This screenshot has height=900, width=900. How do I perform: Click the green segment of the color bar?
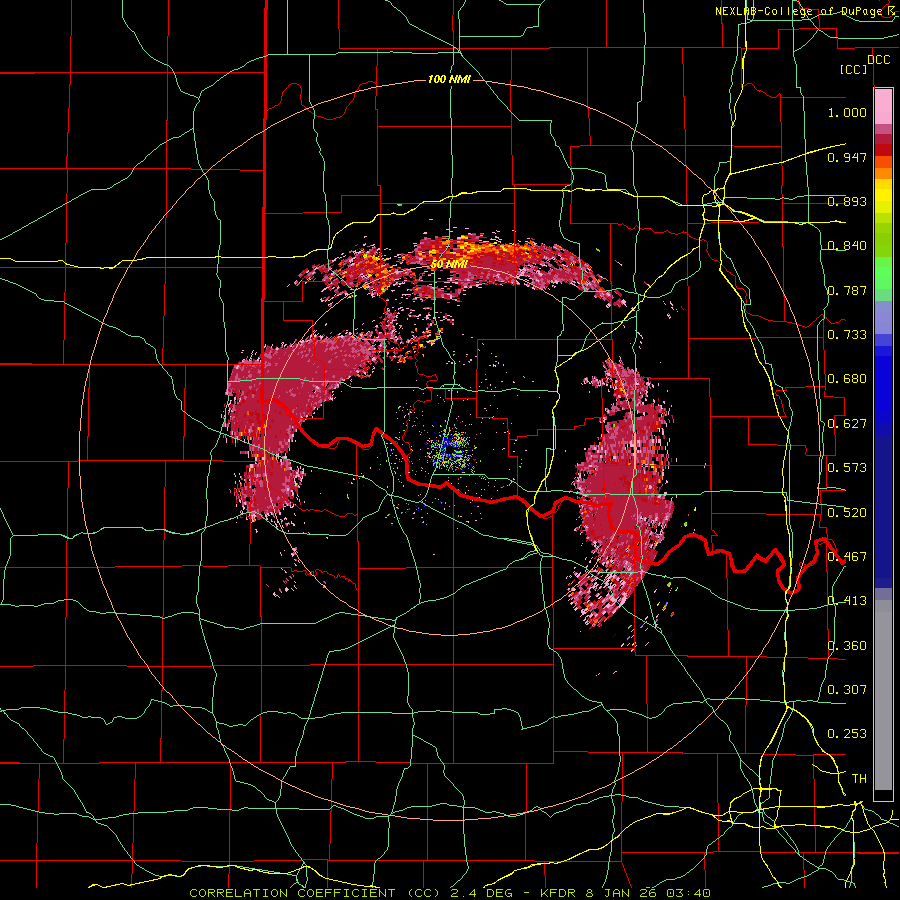(x=883, y=273)
